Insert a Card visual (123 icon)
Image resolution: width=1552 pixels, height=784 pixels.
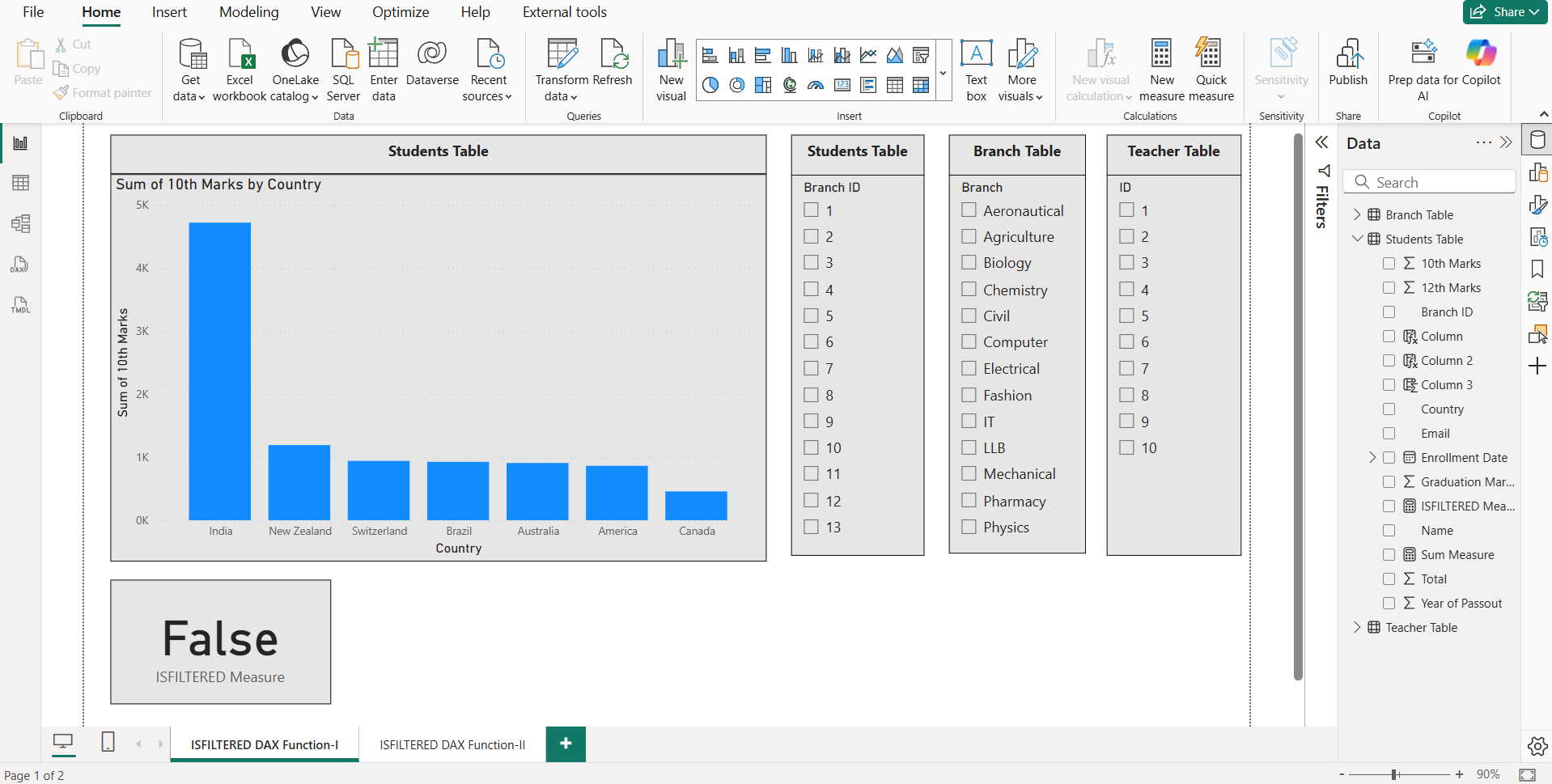[842, 84]
